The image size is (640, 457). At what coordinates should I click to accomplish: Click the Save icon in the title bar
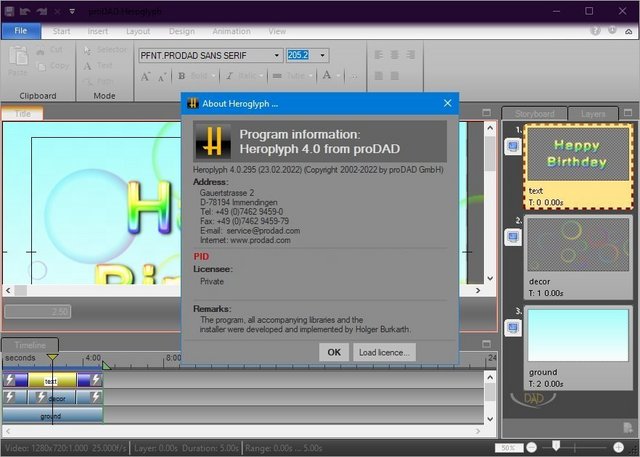coord(9,11)
